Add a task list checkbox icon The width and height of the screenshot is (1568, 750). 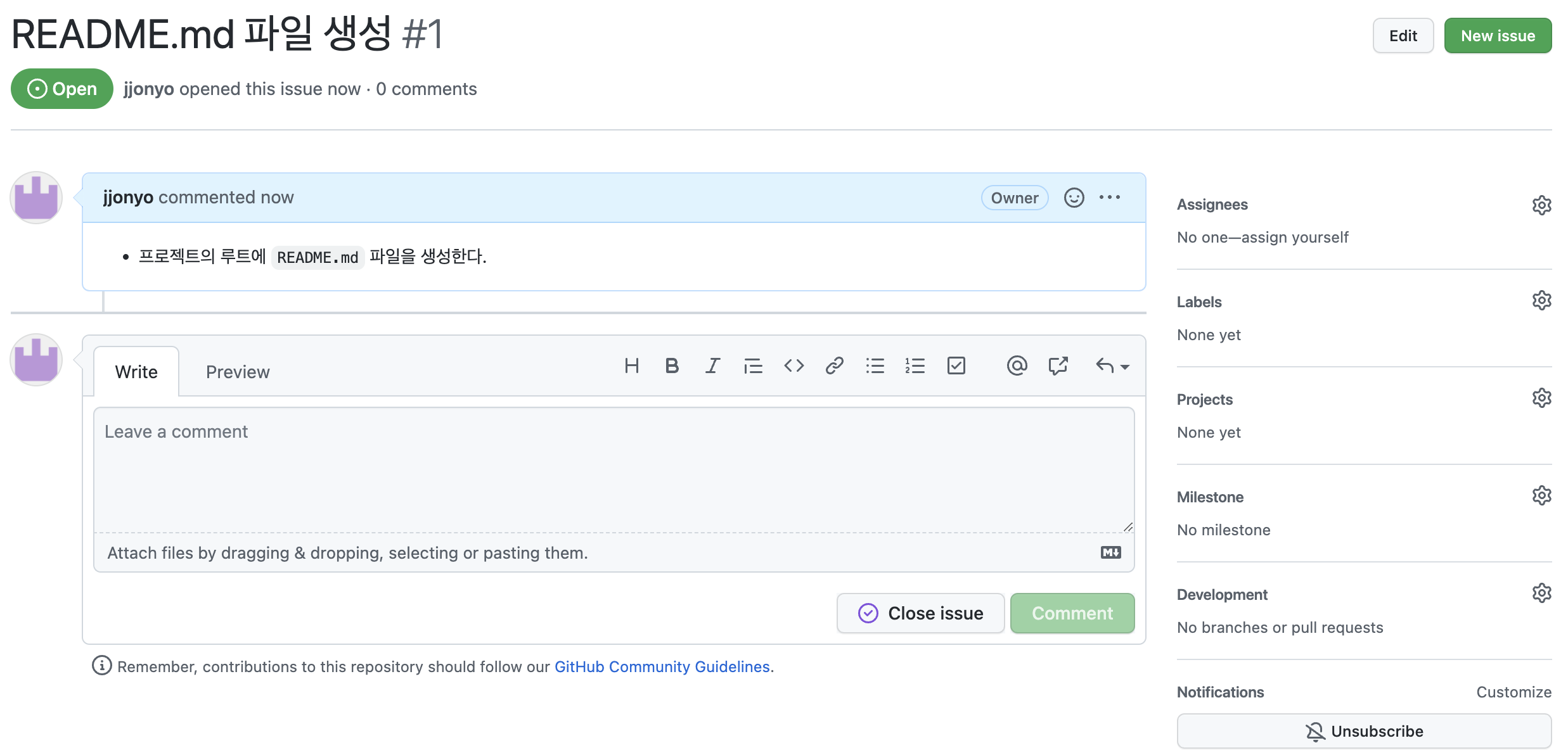click(x=956, y=366)
